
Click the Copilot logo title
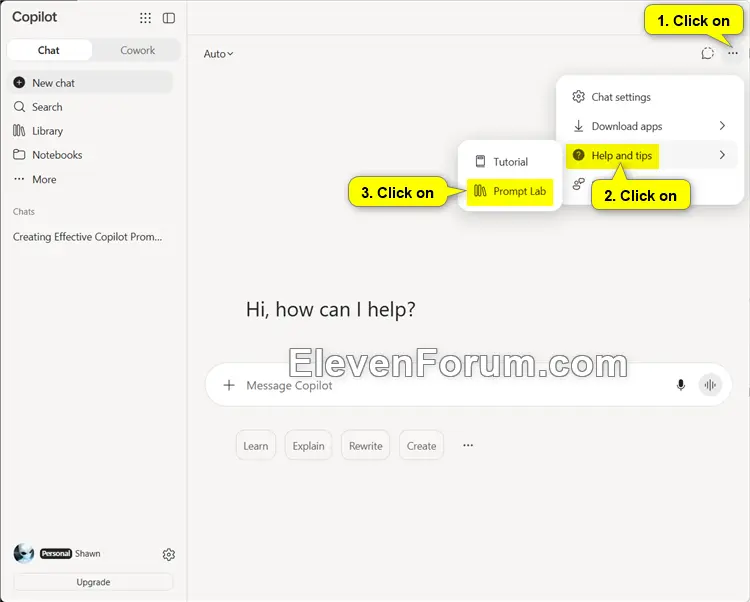(34, 17)
